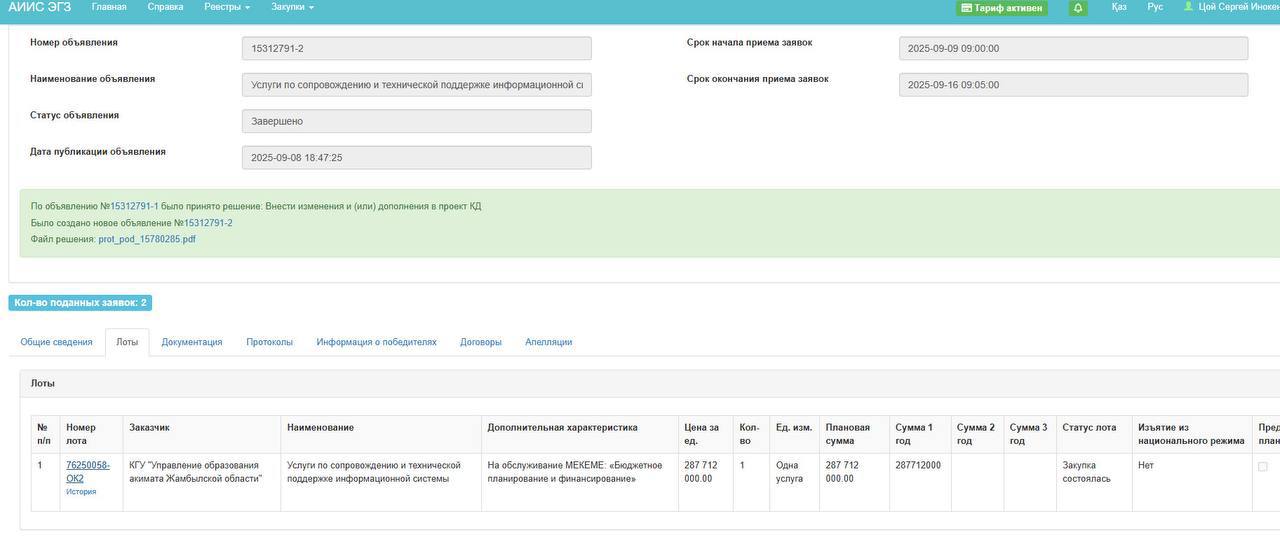This screenshot has width=1280, height=544.
Task: Click the notification bell icon
Action: click(x=1078, y=8)
